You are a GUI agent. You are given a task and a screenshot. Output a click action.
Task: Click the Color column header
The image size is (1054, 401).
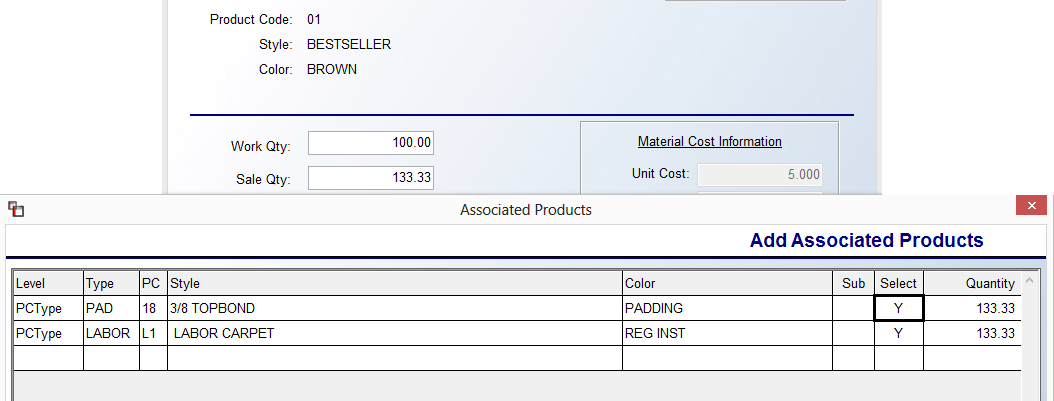[727, 283]
